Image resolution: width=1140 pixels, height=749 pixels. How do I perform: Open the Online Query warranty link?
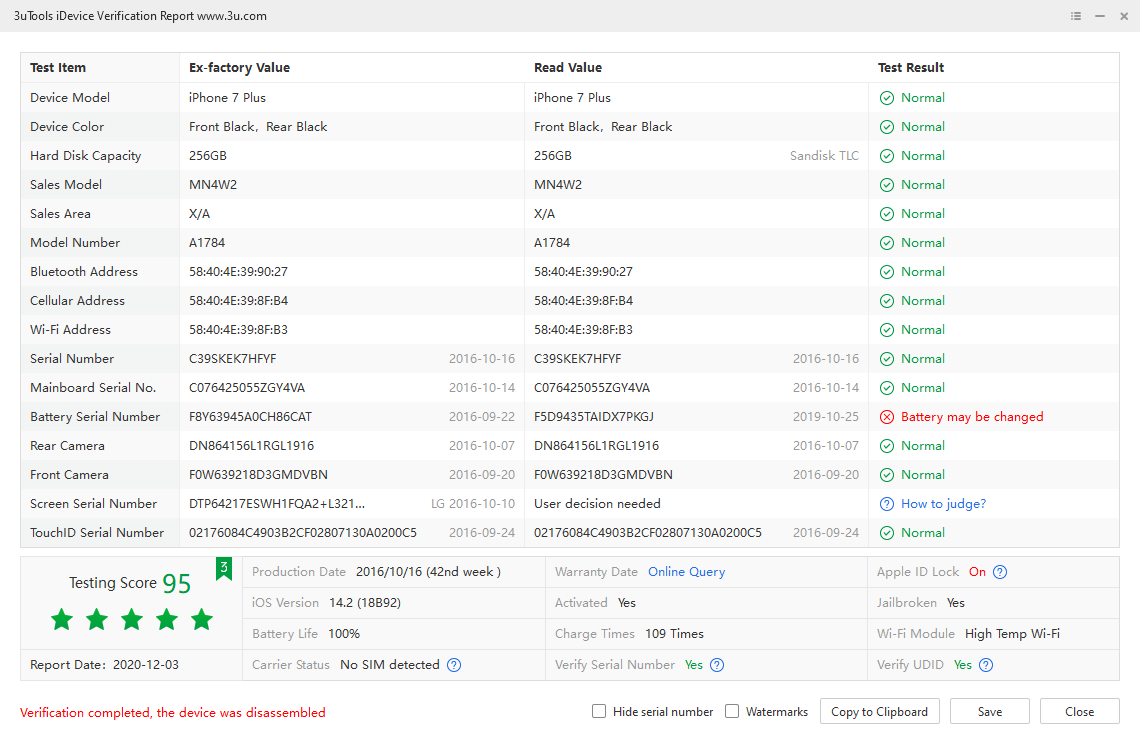coord(686,572)
